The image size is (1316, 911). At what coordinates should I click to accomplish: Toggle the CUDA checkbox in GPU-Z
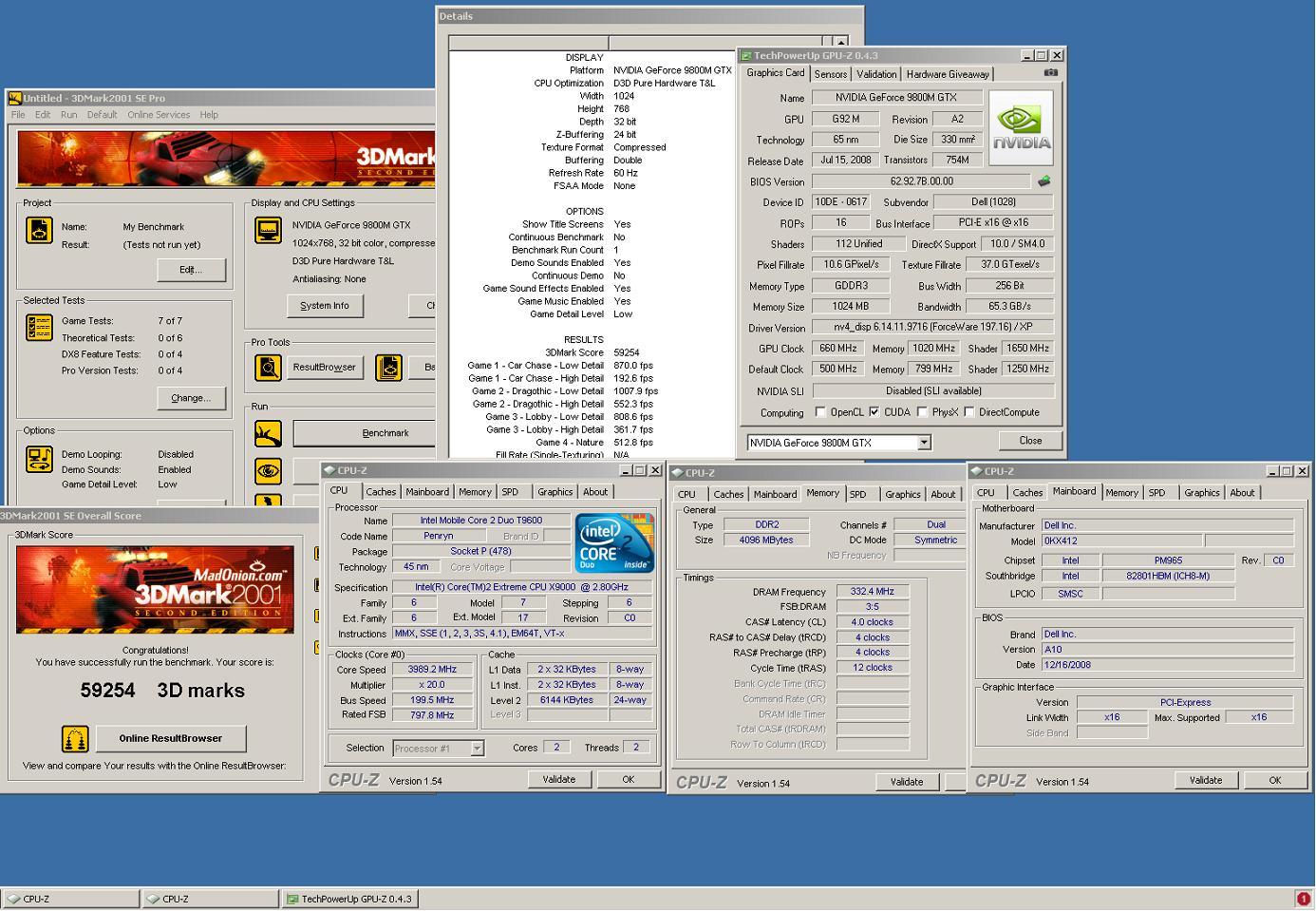coord(874,412)
